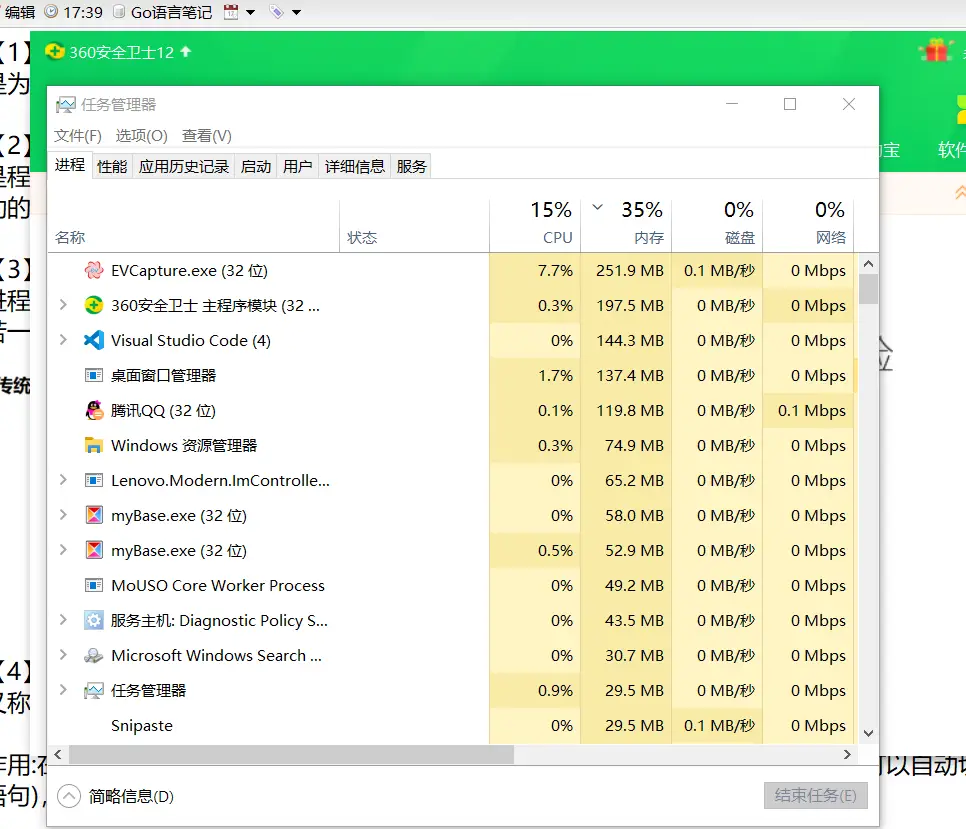Click the vertical scrollbar down arrow
This screenshot has height=829, width=966.
pos(868,733)
